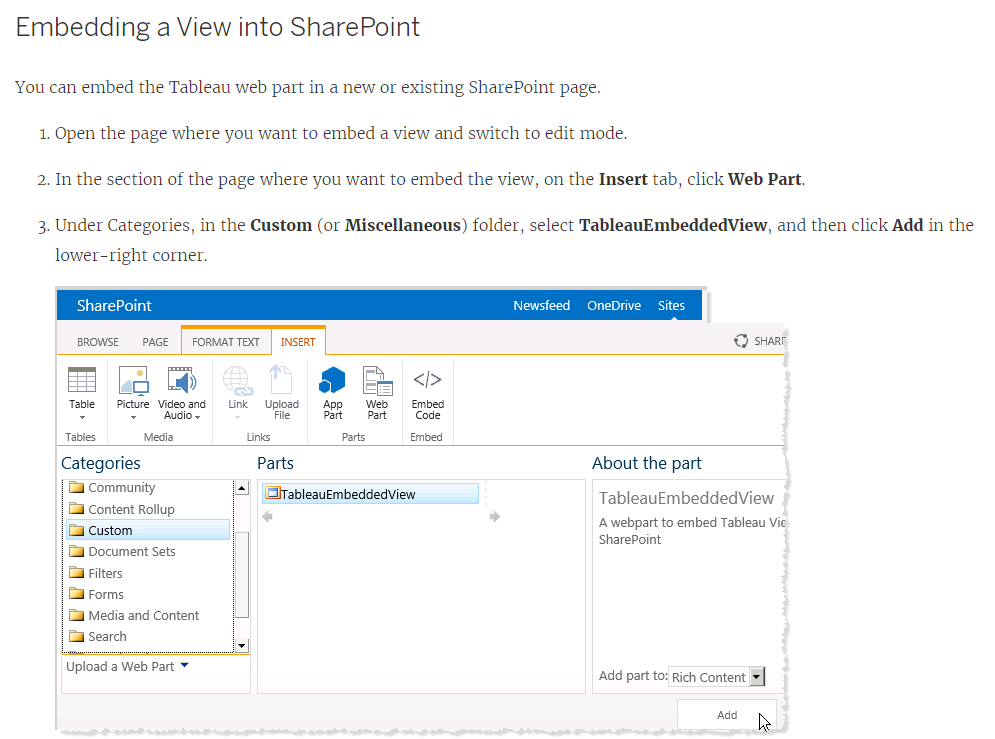Open the BROWSE tab
This screenshot has height=739, width=995.
point(96,341)
